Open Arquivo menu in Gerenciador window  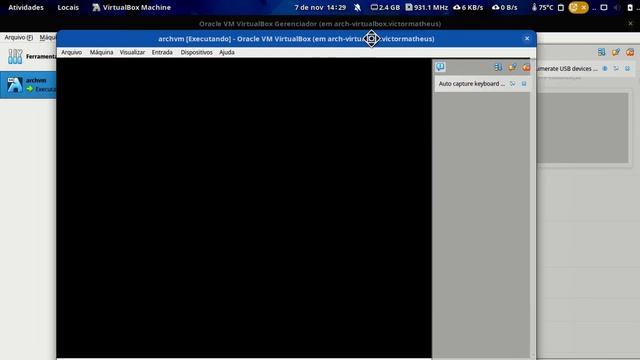tap(18, 38)
